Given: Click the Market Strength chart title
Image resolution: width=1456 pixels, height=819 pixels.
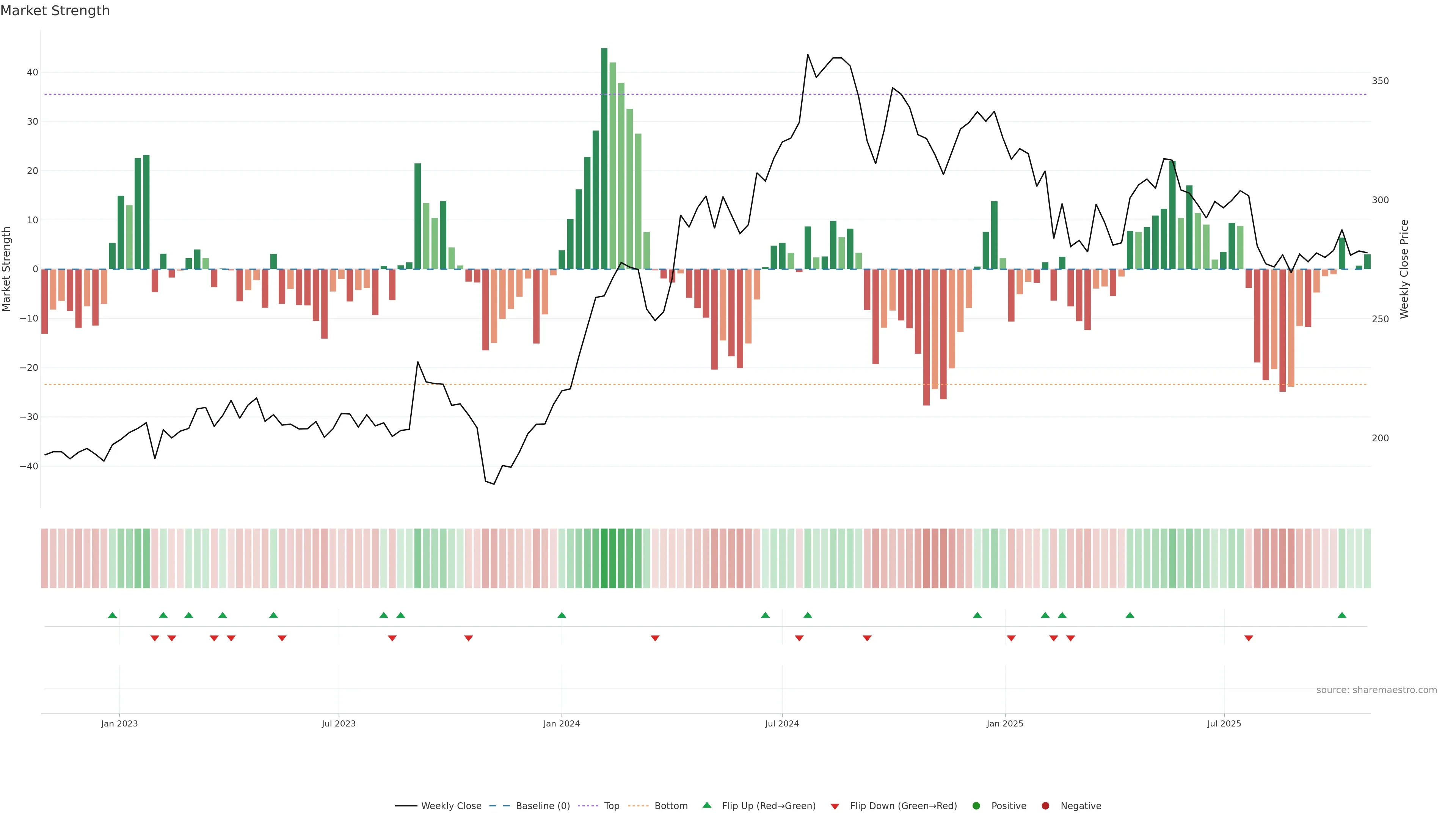Looking at the screenshot, I should [55, 11].
